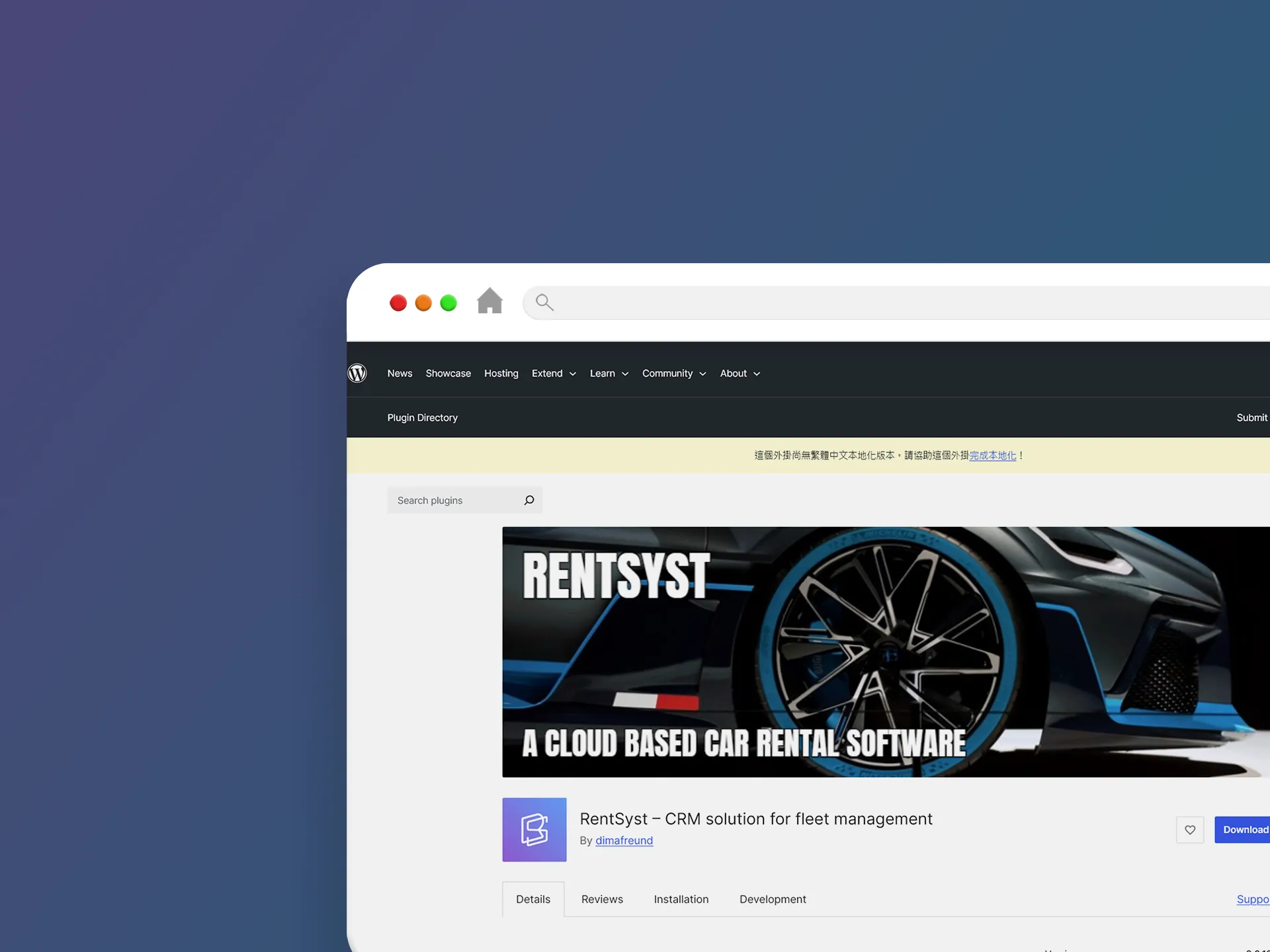
Task: Click the orange window dot
Action: pos(423,303)
